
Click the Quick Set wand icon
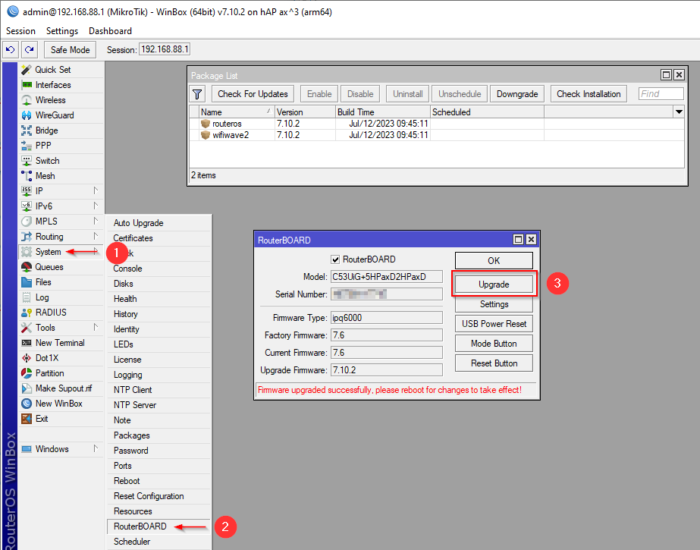27,70
